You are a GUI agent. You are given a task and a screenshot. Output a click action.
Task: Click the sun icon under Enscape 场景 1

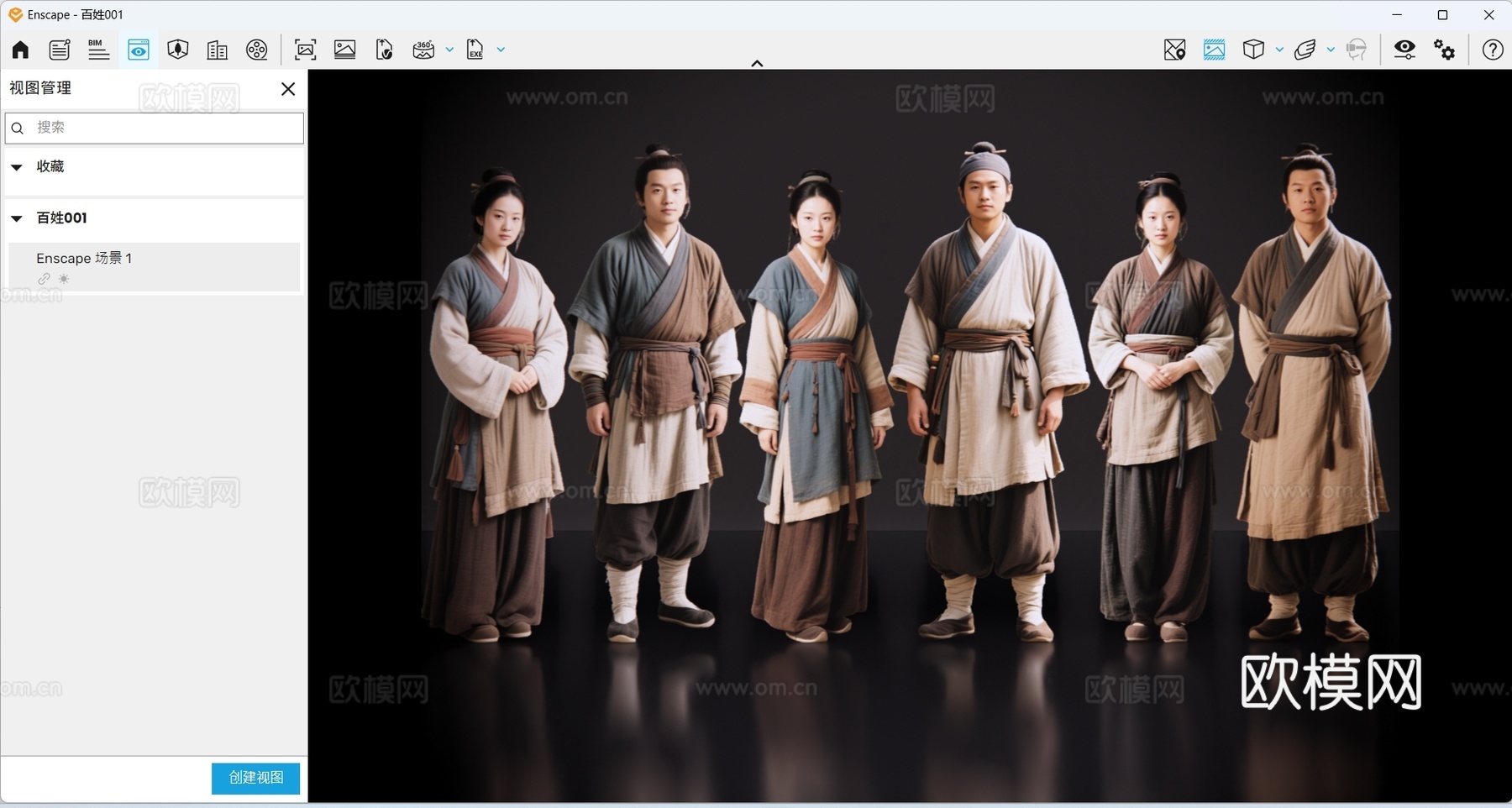pyautogui.click(x=64, y=279)
